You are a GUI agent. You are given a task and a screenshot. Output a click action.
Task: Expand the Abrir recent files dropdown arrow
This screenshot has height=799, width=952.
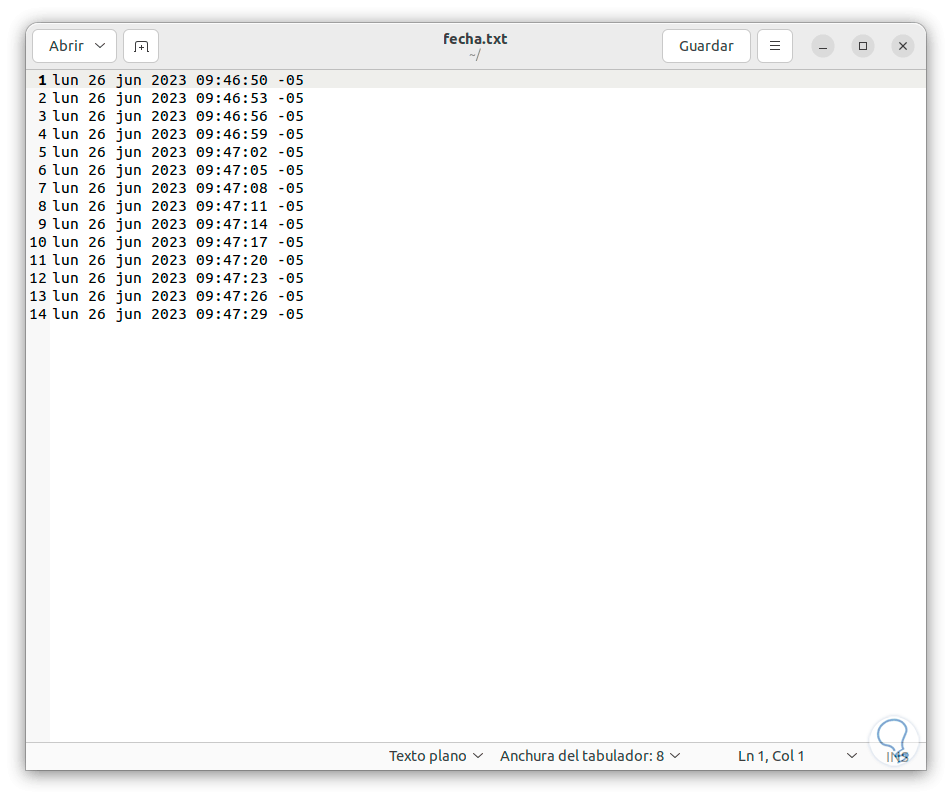(x=100, y=46)
